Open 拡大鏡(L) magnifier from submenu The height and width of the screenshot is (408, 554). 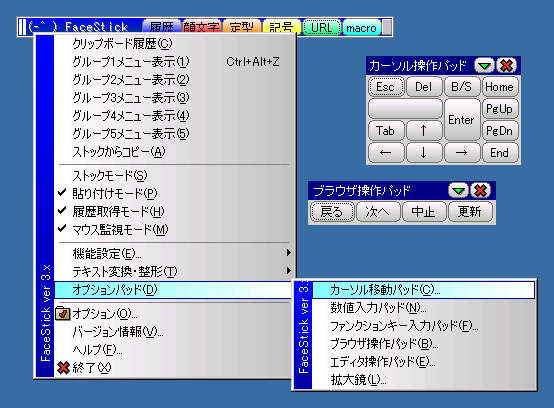click(x=424, y=380)
